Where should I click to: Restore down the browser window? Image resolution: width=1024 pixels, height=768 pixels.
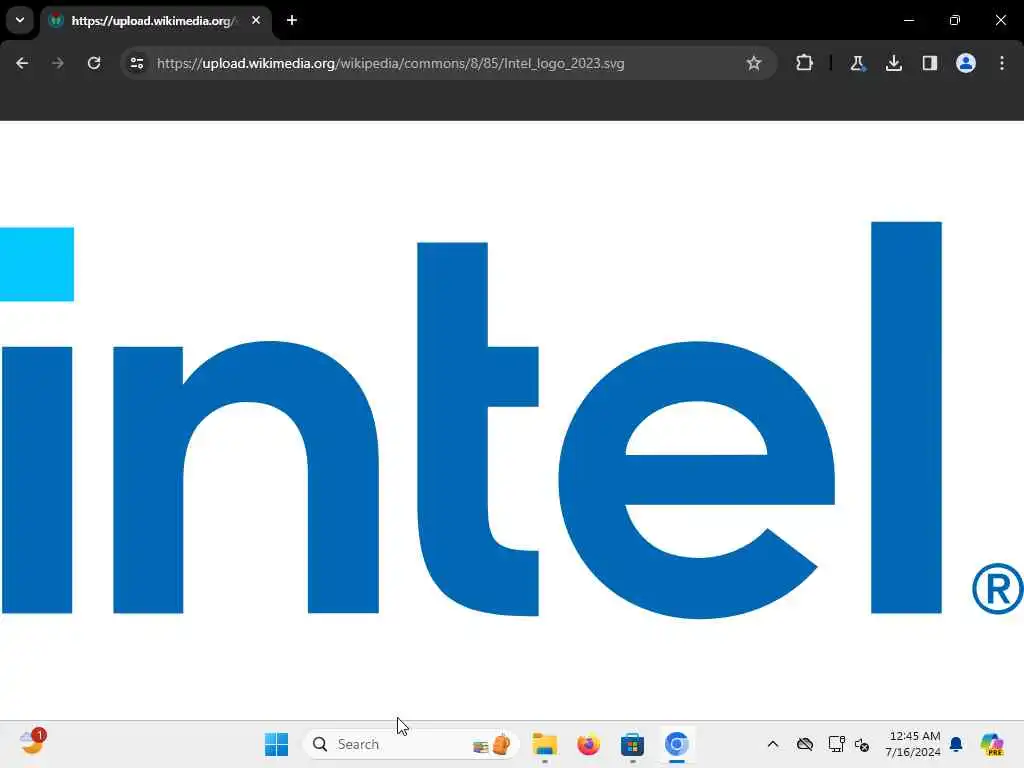[955, 20]
